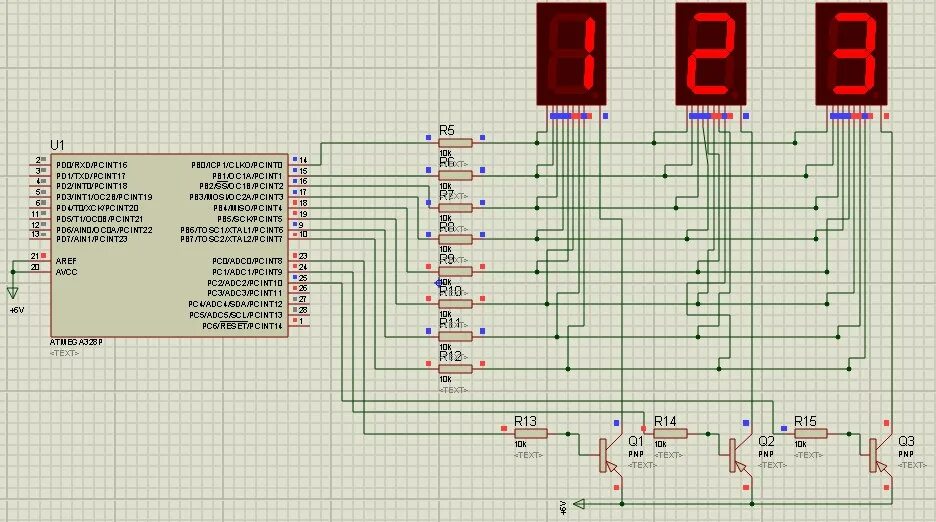Screen dimensions: 936x522
Task: Click the PB5/SCK/PCINT5 pin label
Action: click(x=250, y=219)
